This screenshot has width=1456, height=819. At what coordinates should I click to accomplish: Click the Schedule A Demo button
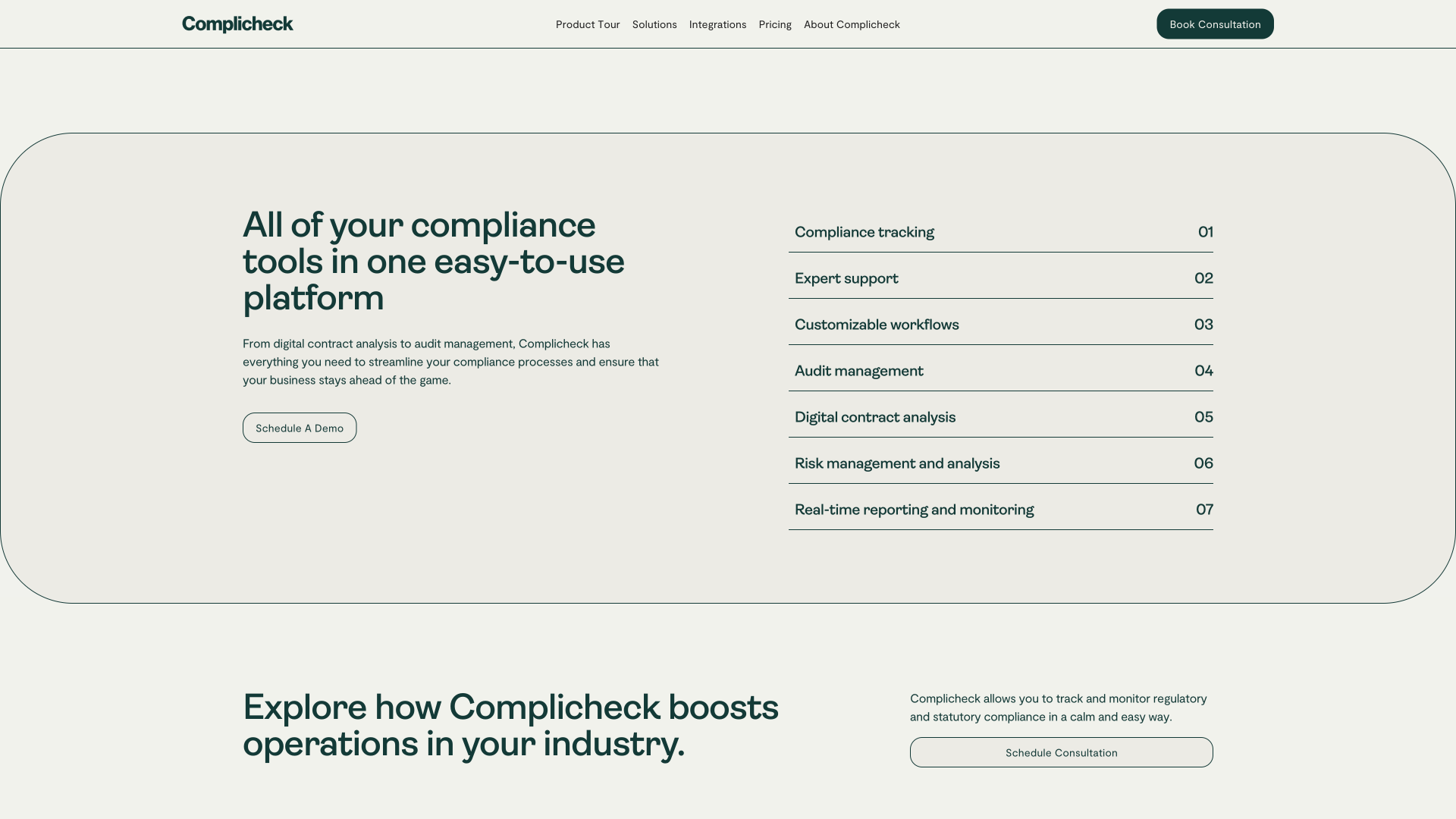point(300,428)
